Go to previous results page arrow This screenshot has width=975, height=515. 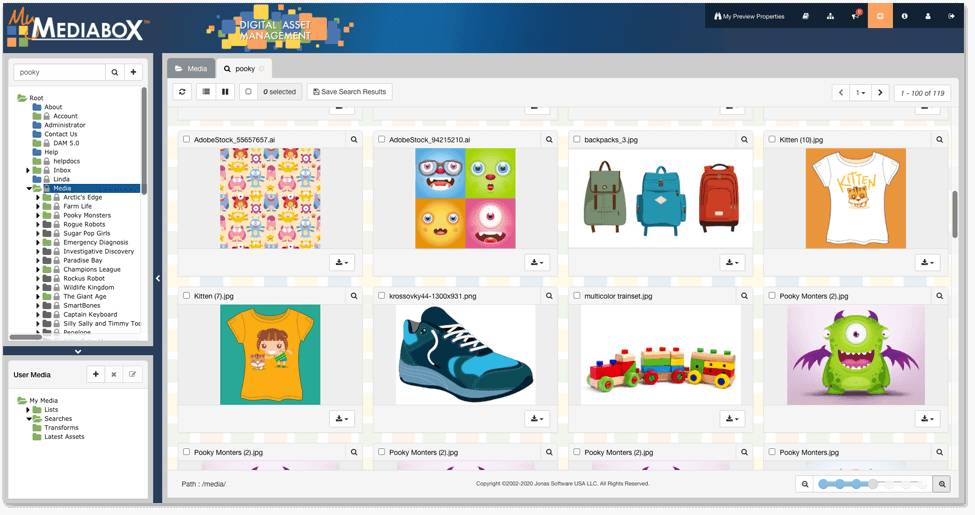pyautogui.click(x=841, y=93)
